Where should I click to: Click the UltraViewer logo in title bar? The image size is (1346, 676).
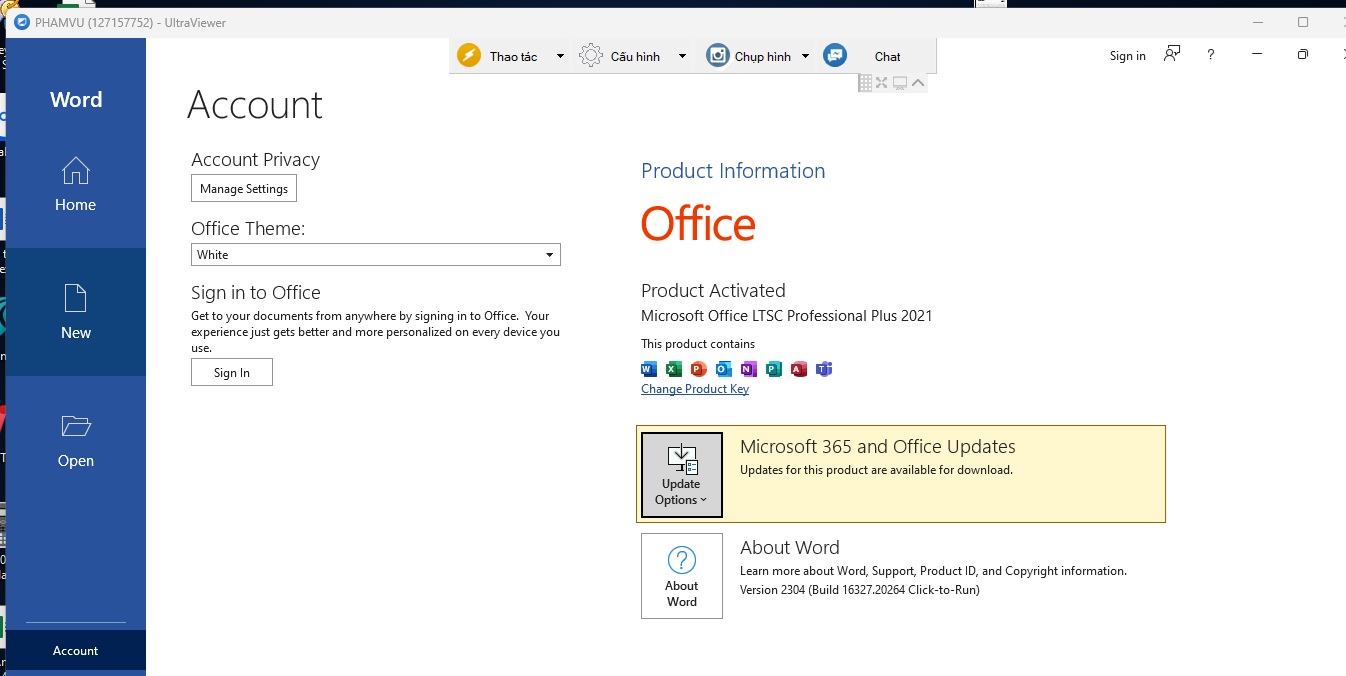tap(22, 23)
